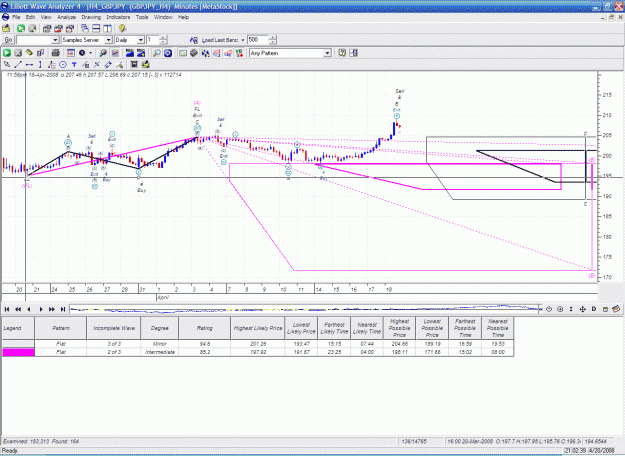The height and width of the screenshot is (456, 625).
Task: Click the Pattern column header
Action: click(61, 328)
